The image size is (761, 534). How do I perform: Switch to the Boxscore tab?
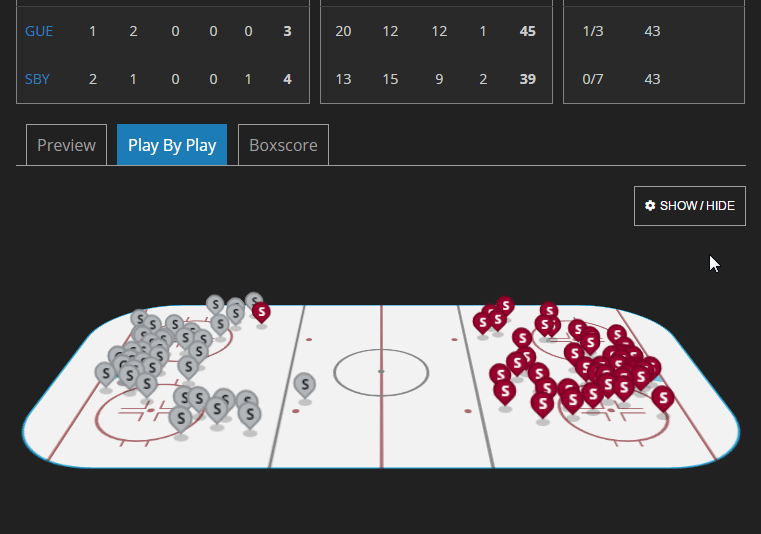[283, 145]
